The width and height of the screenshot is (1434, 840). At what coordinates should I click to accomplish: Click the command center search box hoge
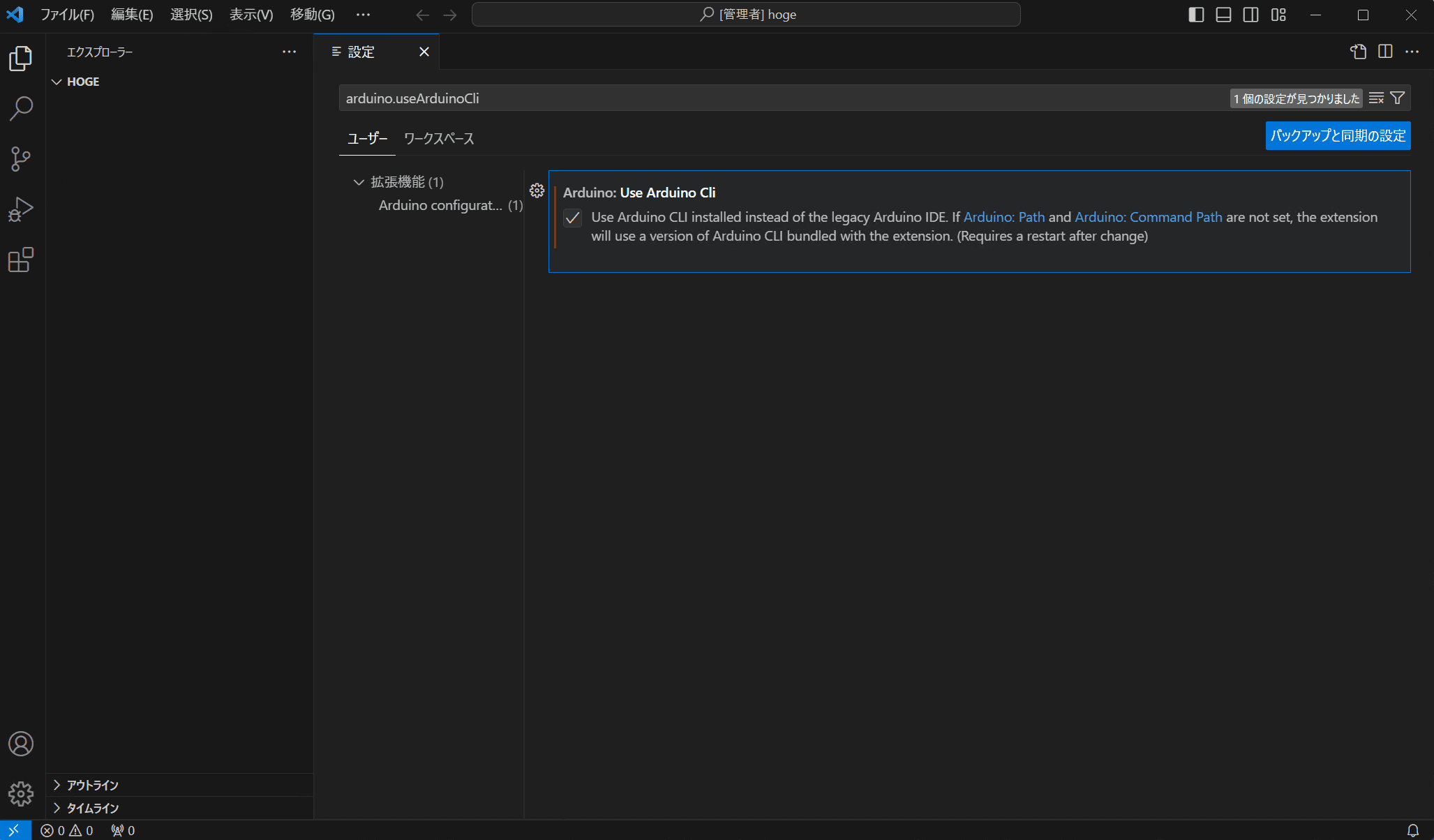[746, 15]
